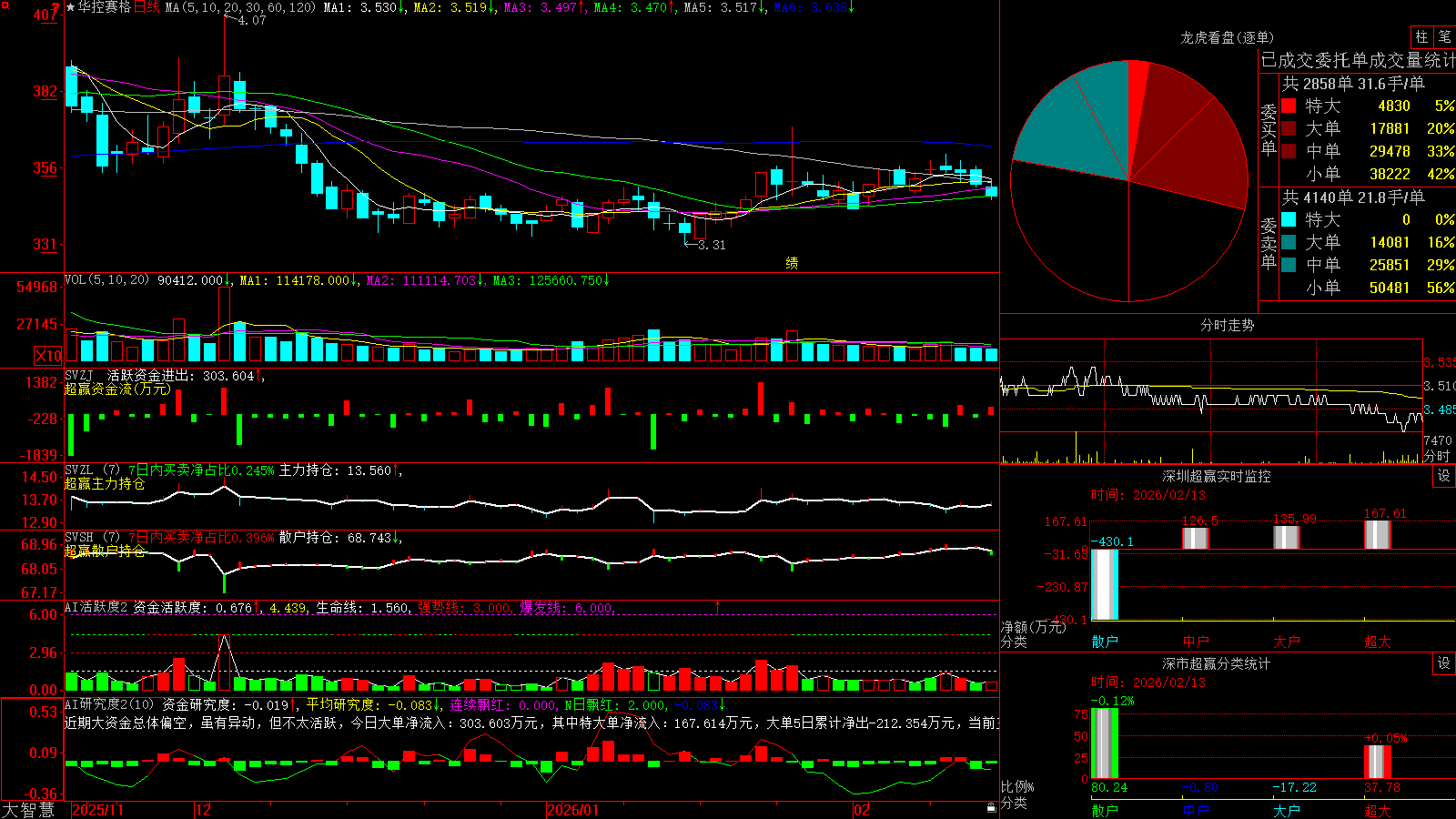Click the 委卖单 中单 teal swatch

[x=1289, y=265]
